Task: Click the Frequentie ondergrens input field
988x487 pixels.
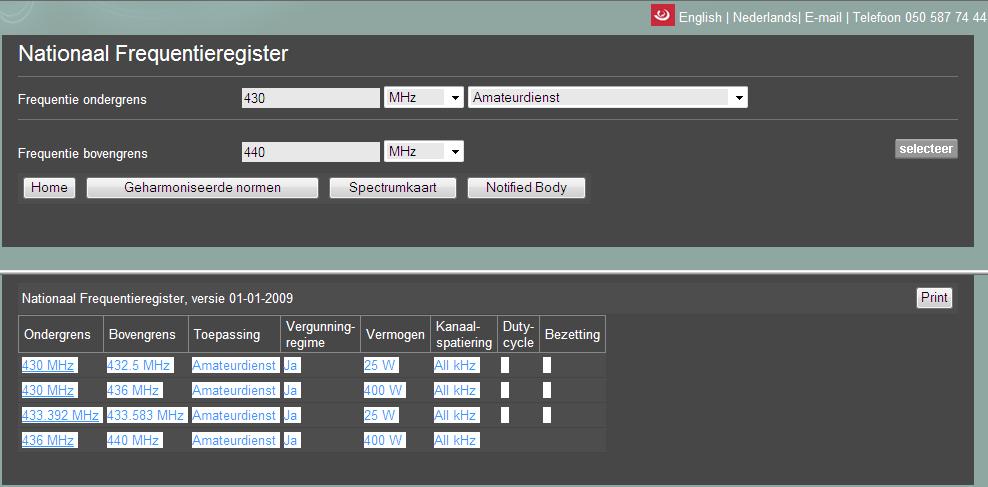Action: coord(310,98)
